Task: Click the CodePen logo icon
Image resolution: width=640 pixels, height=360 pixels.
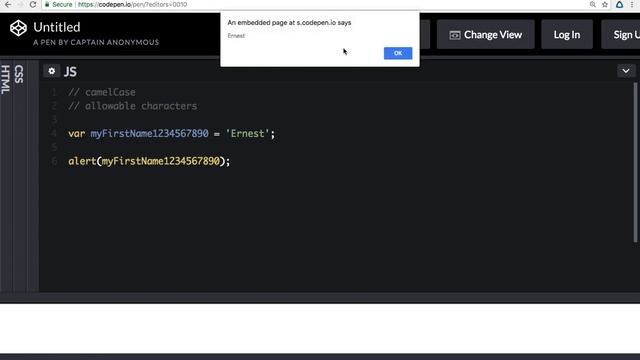Action: (x=18, y=28)
